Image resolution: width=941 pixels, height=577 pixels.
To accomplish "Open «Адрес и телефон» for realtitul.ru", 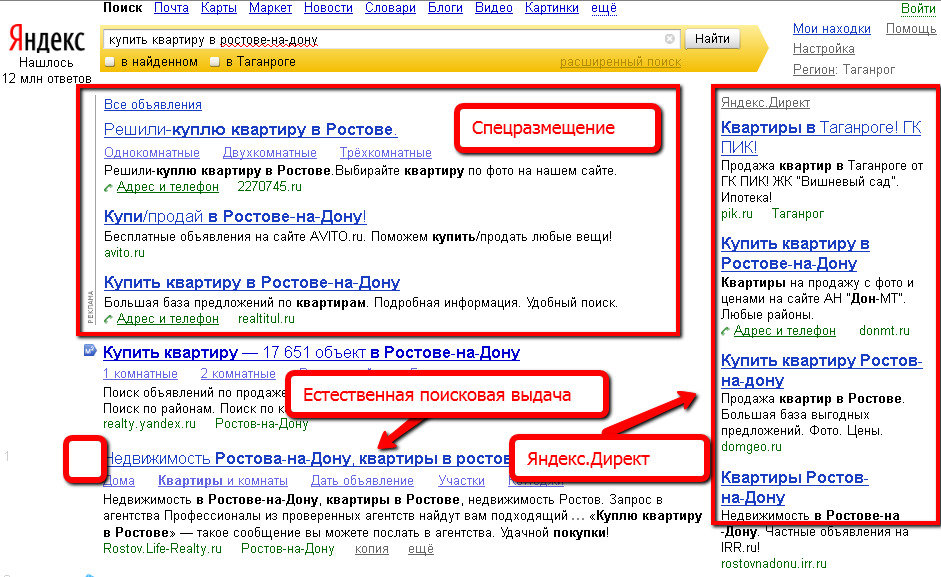I will (167, 319).
